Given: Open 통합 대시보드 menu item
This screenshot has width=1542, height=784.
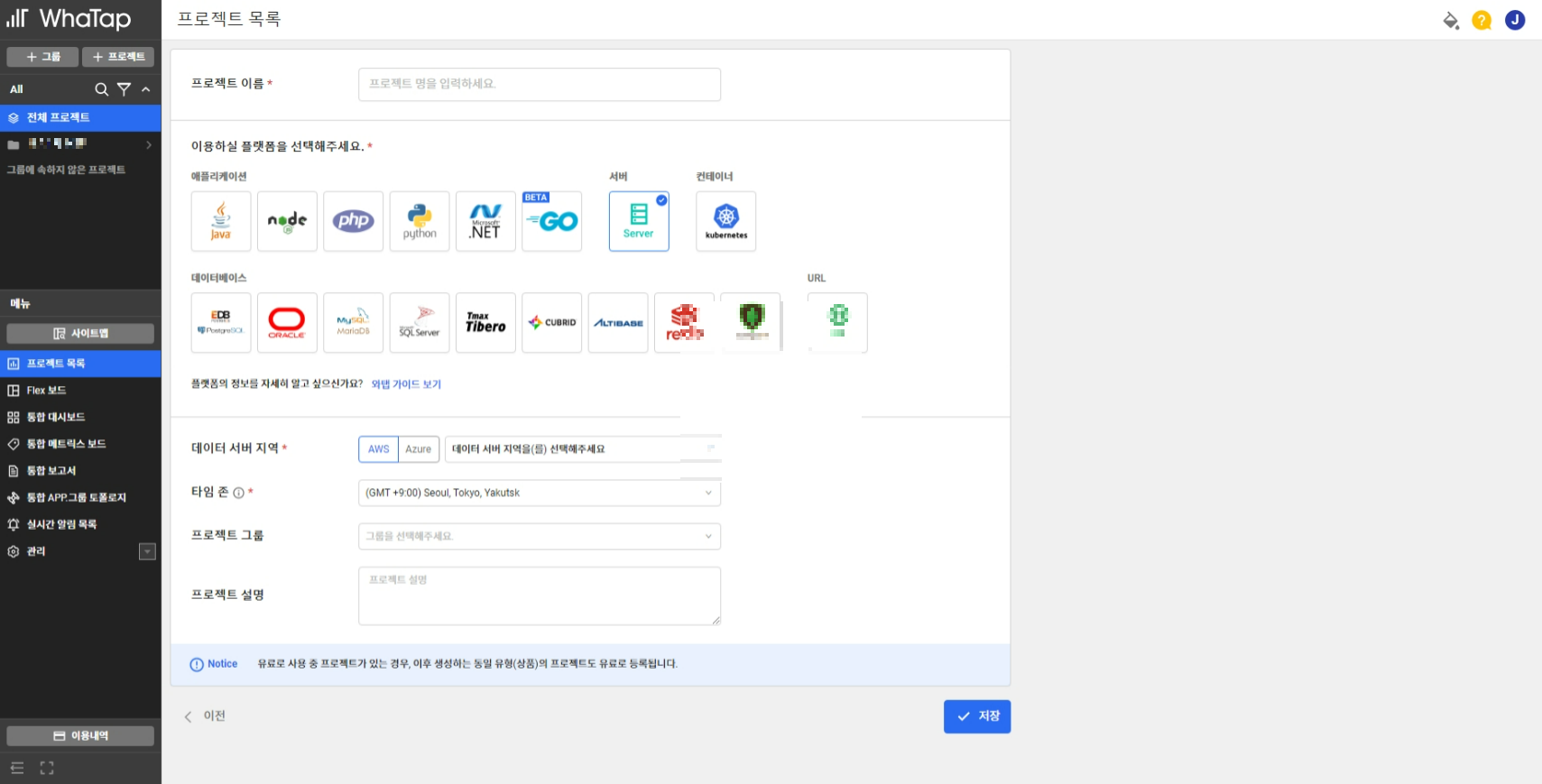Looking at the screenshot, I should pos(80,417).
